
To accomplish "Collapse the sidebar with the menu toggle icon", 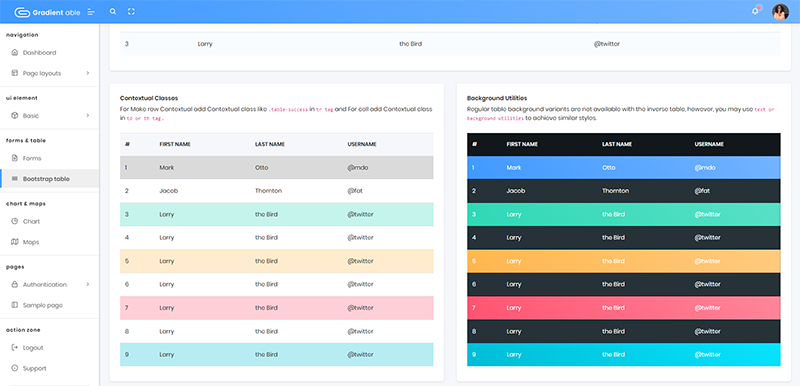I will 91,12.
